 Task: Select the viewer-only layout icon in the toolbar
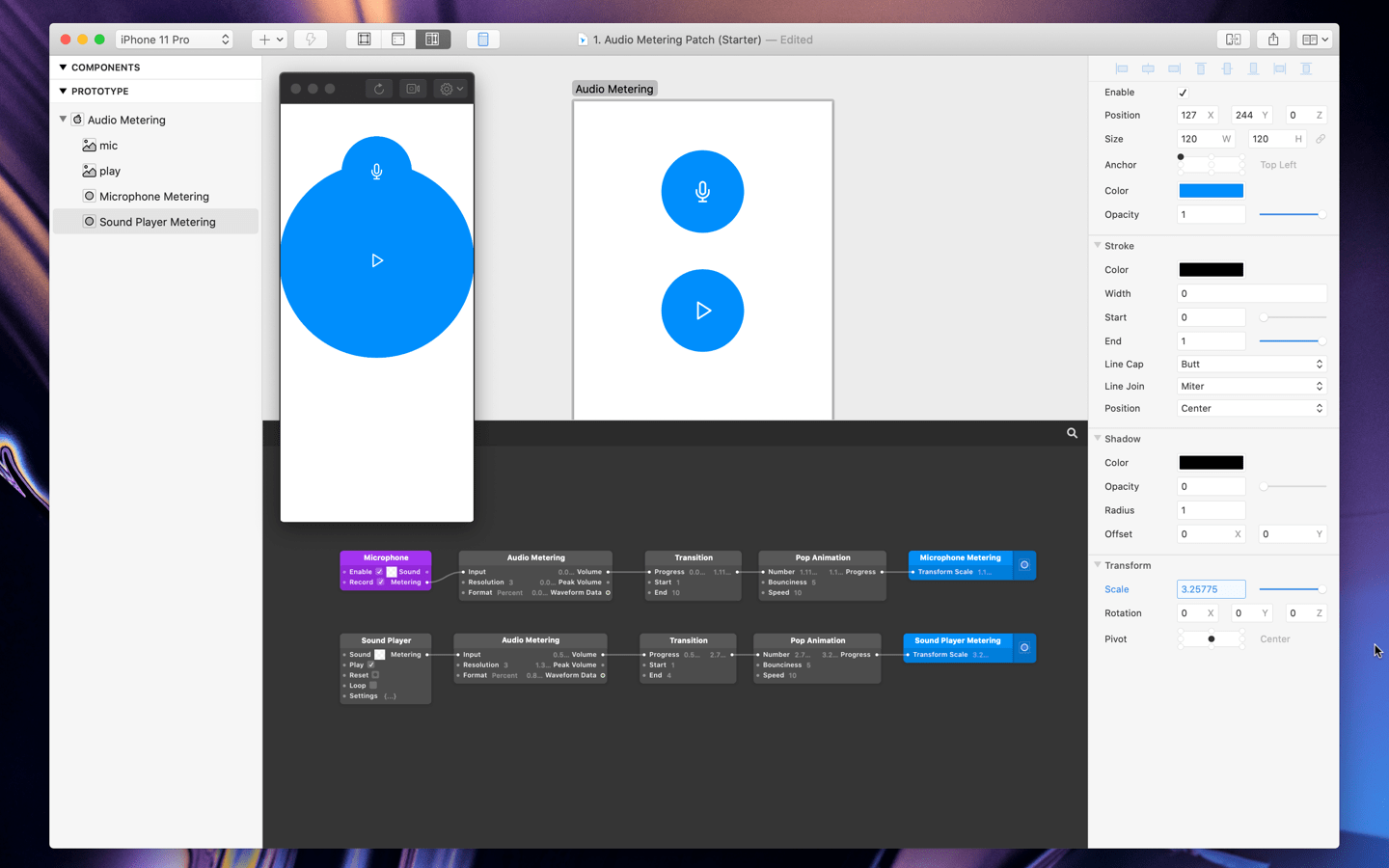(364, 39)
